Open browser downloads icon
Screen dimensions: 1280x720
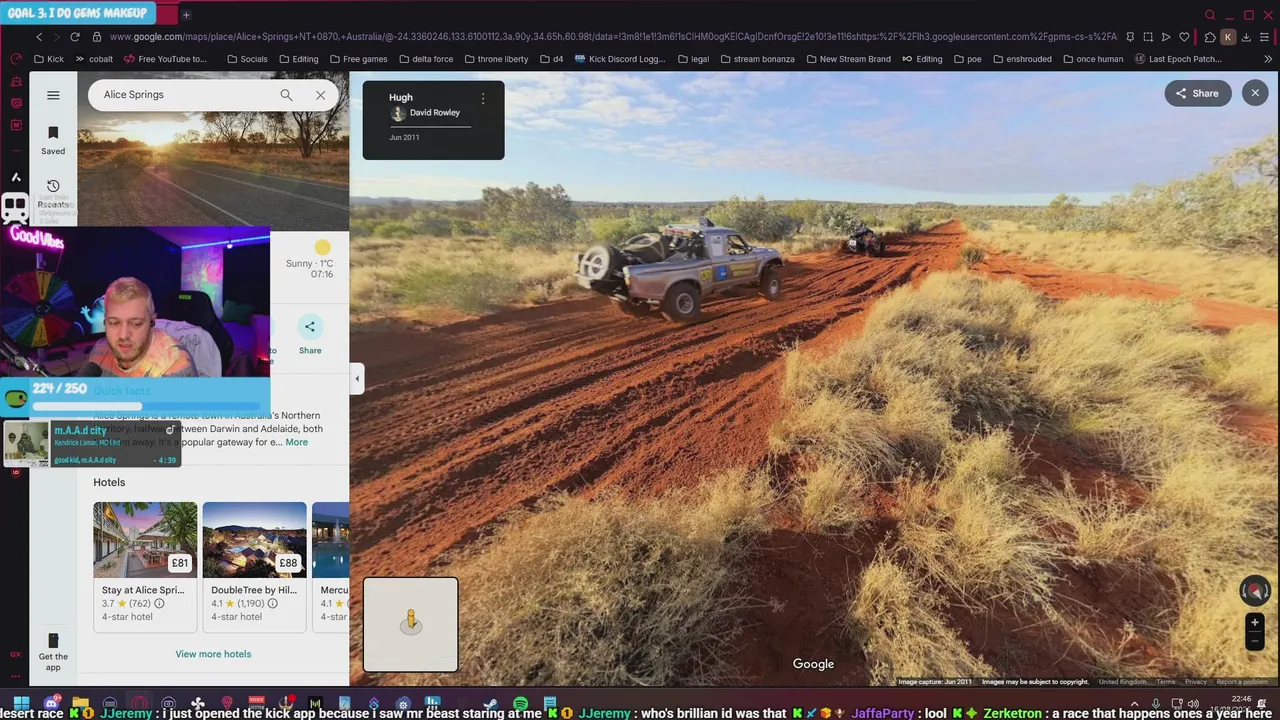click(x=1246, y=37)
